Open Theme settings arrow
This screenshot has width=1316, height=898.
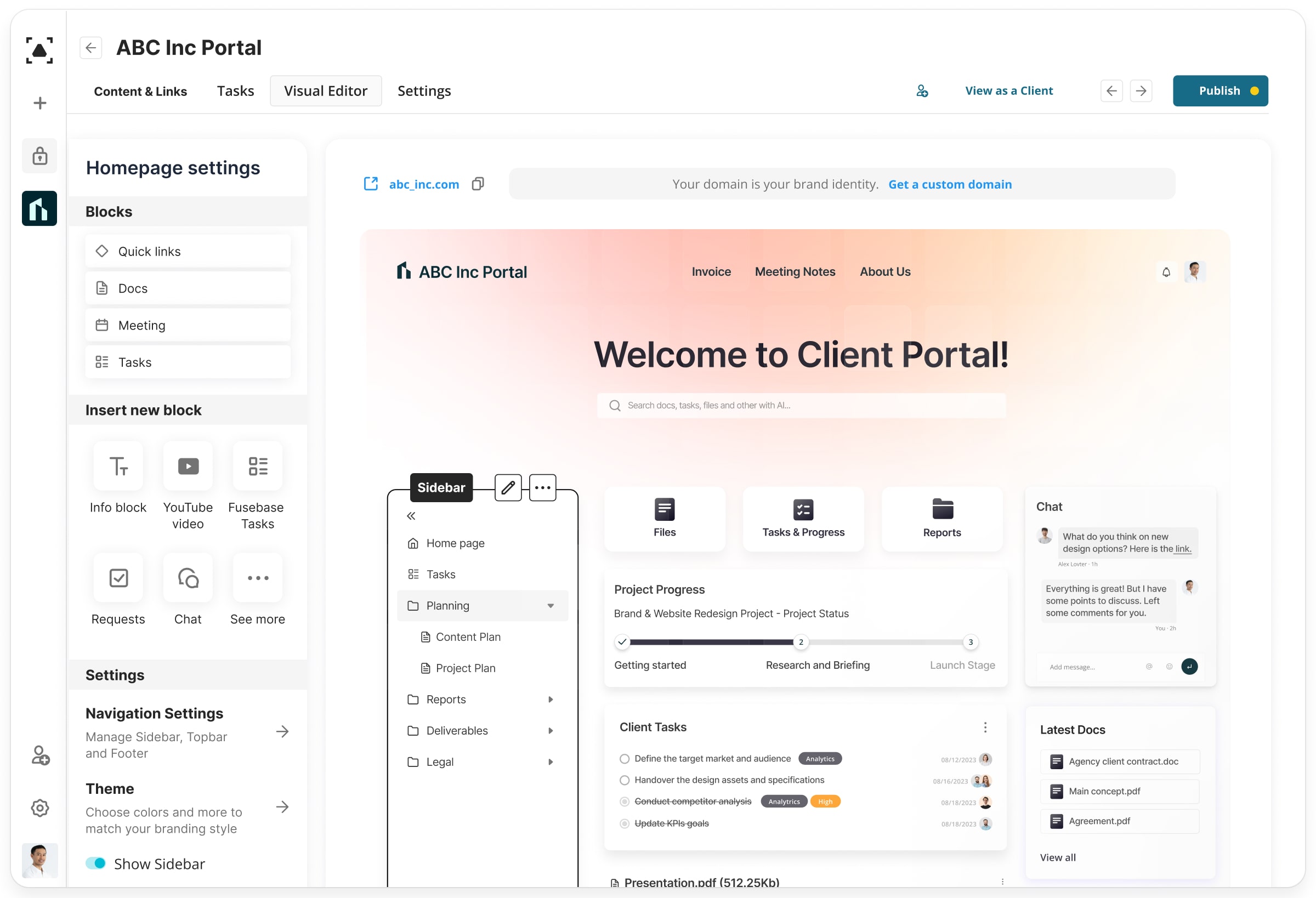282,807
